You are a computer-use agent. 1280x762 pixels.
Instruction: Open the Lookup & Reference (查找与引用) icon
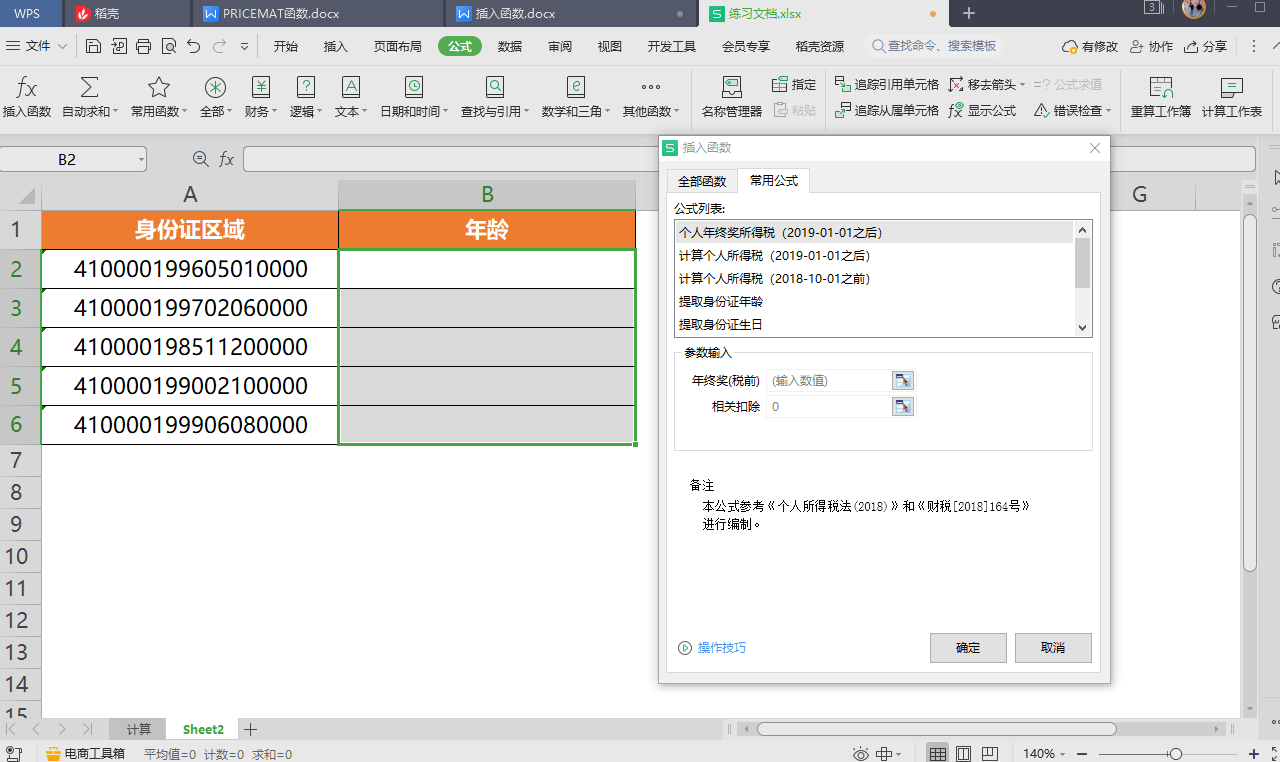[495, 87]
